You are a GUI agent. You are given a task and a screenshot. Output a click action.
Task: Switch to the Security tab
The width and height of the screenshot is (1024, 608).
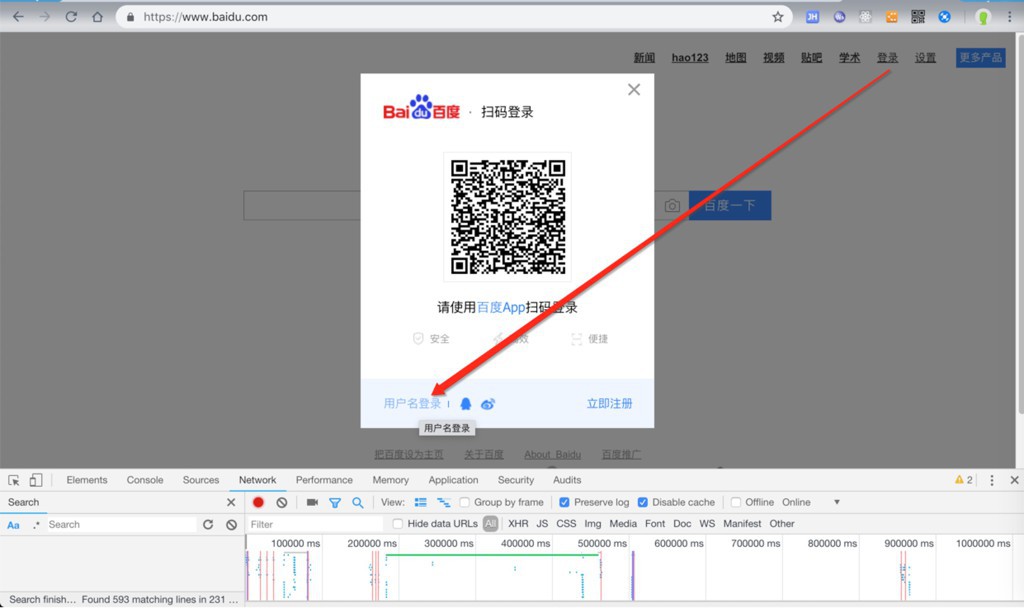[516, 480]
